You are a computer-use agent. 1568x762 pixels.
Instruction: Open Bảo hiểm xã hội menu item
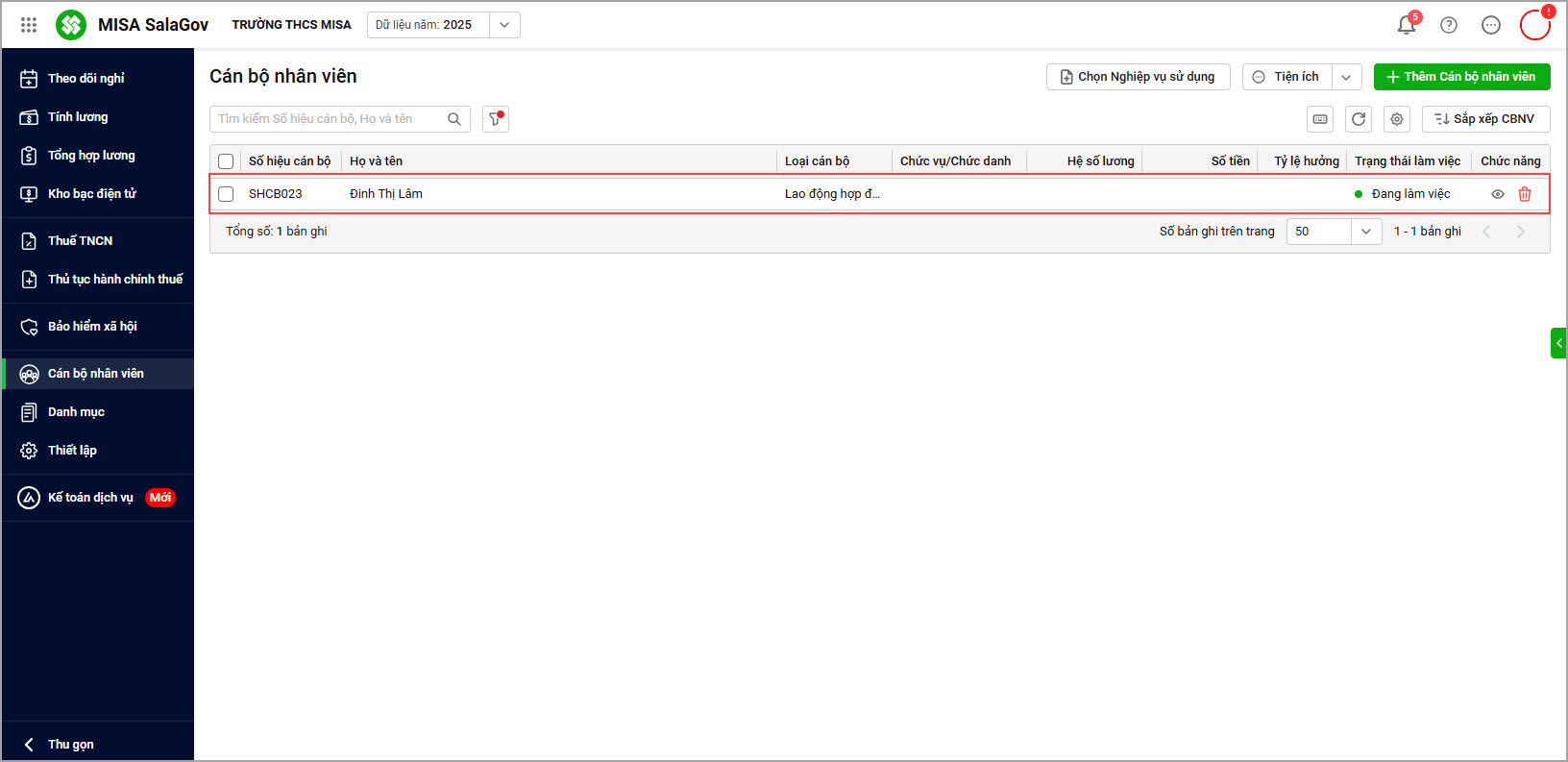tap(92, 327)
